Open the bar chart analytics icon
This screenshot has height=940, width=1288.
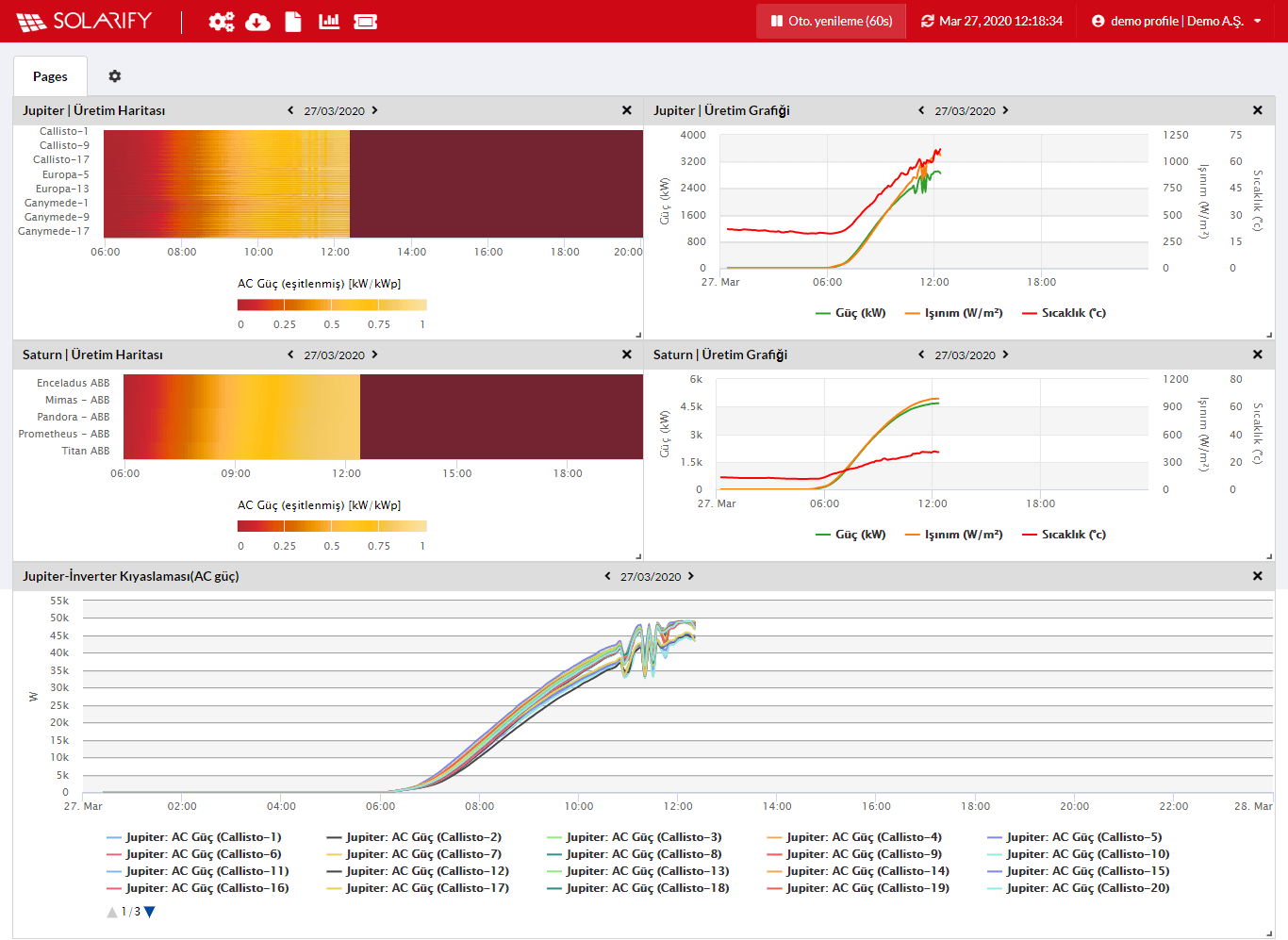329,21
